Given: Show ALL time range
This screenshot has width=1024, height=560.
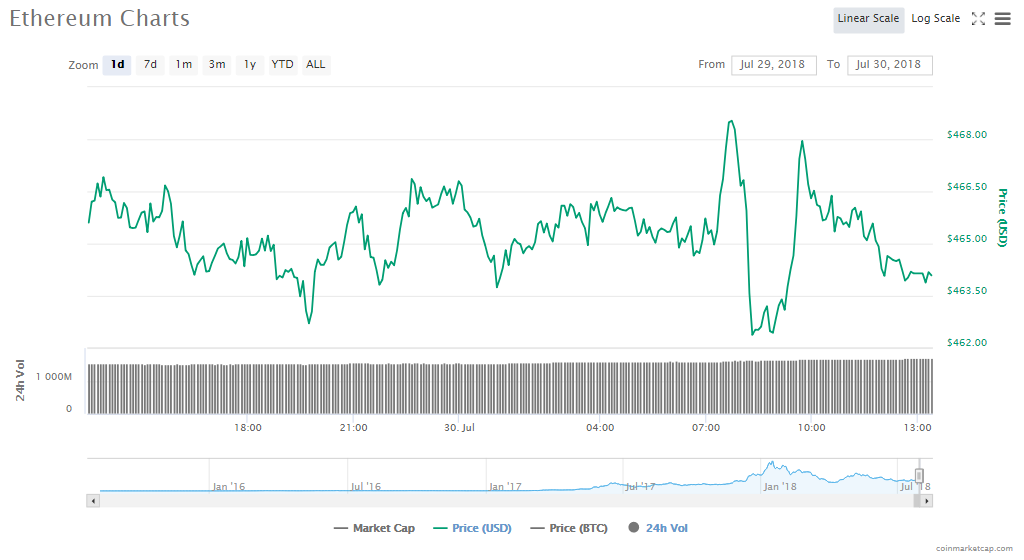Looking at the screenshot, I should coord(315,65).
